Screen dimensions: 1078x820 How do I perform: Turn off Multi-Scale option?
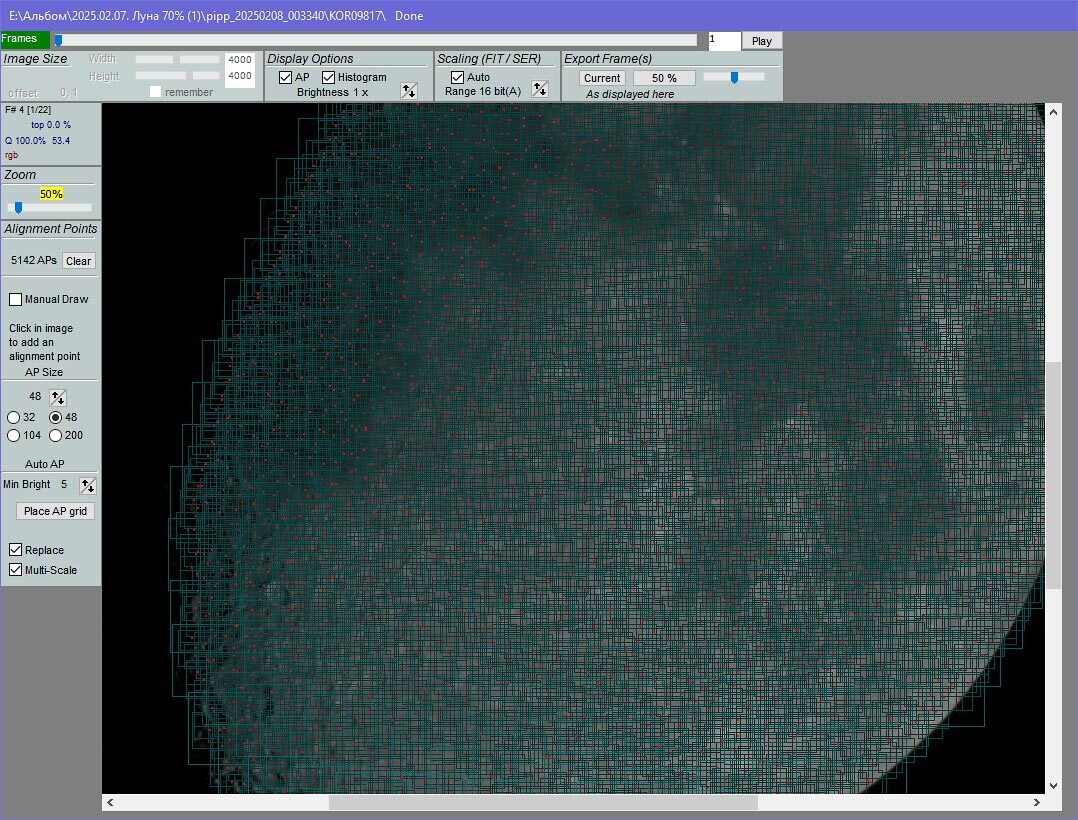pos(16,570)
